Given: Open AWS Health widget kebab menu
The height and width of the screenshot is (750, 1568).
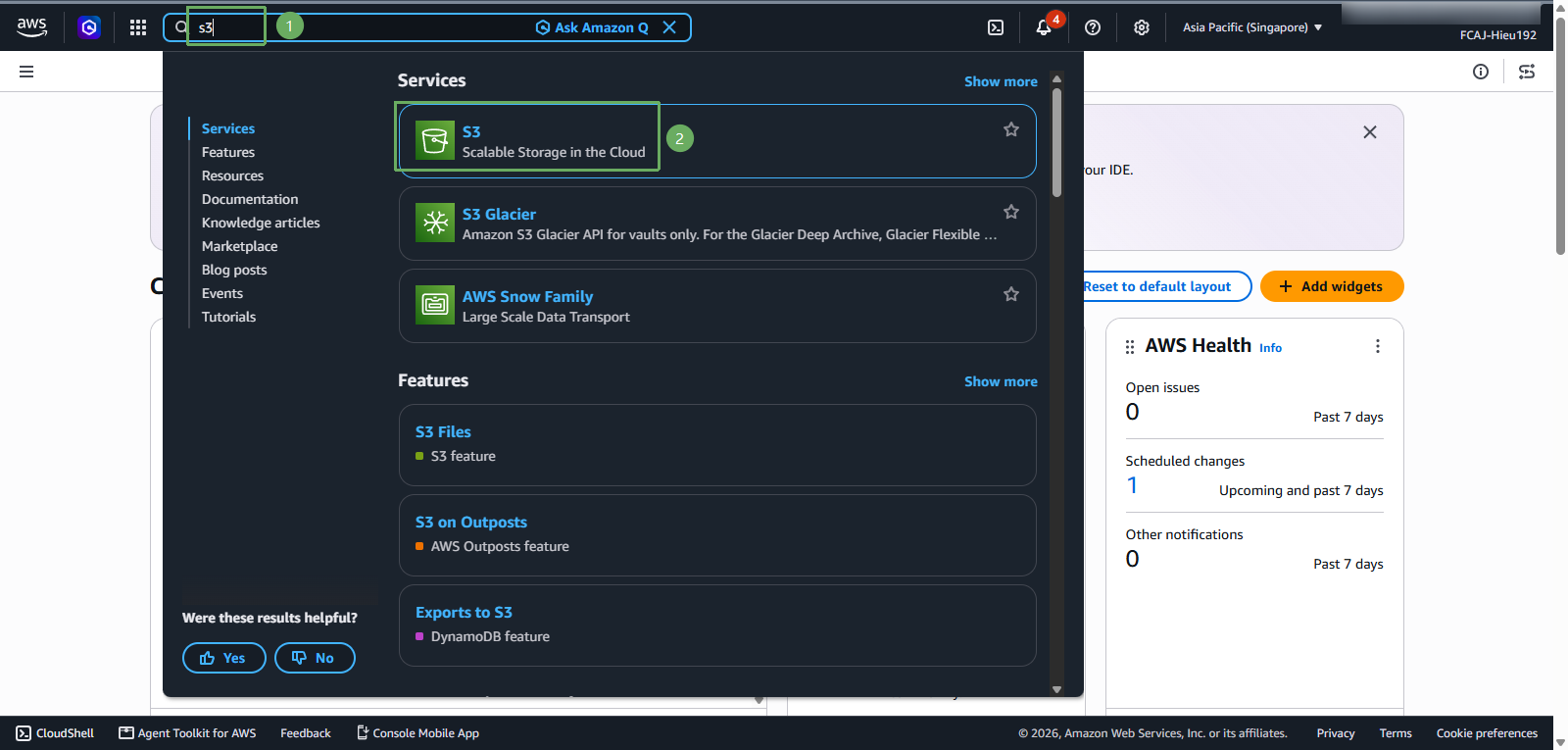Looking at the screenshot, I should [1378, 346].
